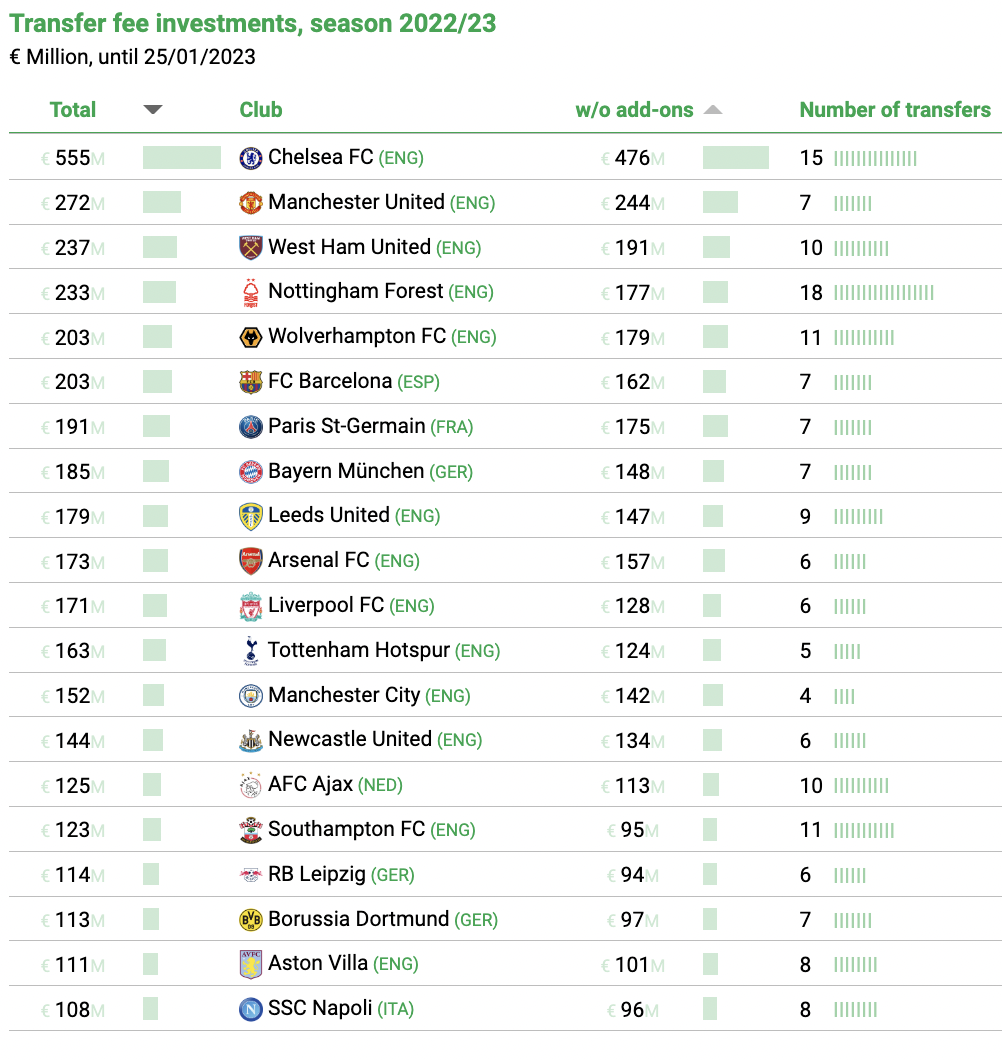Click the Tottenham Hotspur club name
1002x1060 pixels.
359,650
